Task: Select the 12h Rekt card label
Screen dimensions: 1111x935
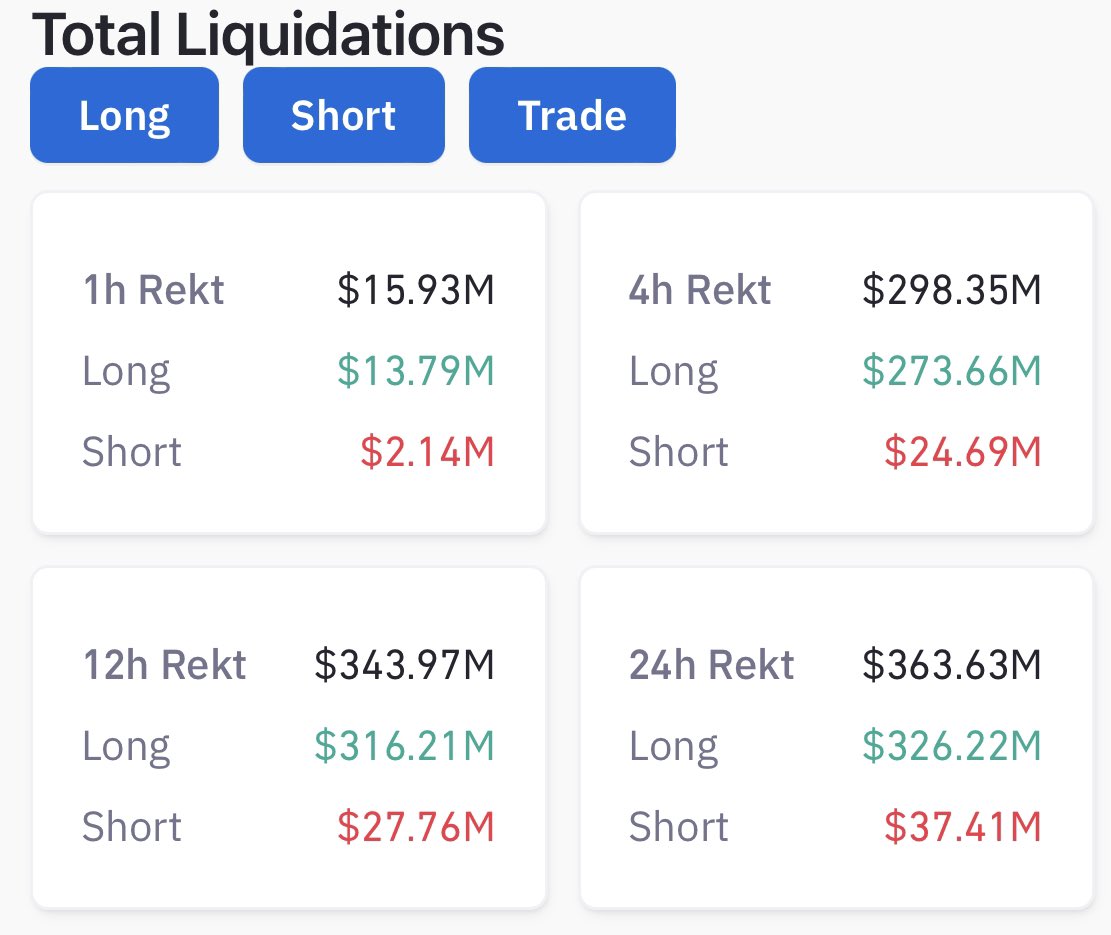Action: (164, 664)
